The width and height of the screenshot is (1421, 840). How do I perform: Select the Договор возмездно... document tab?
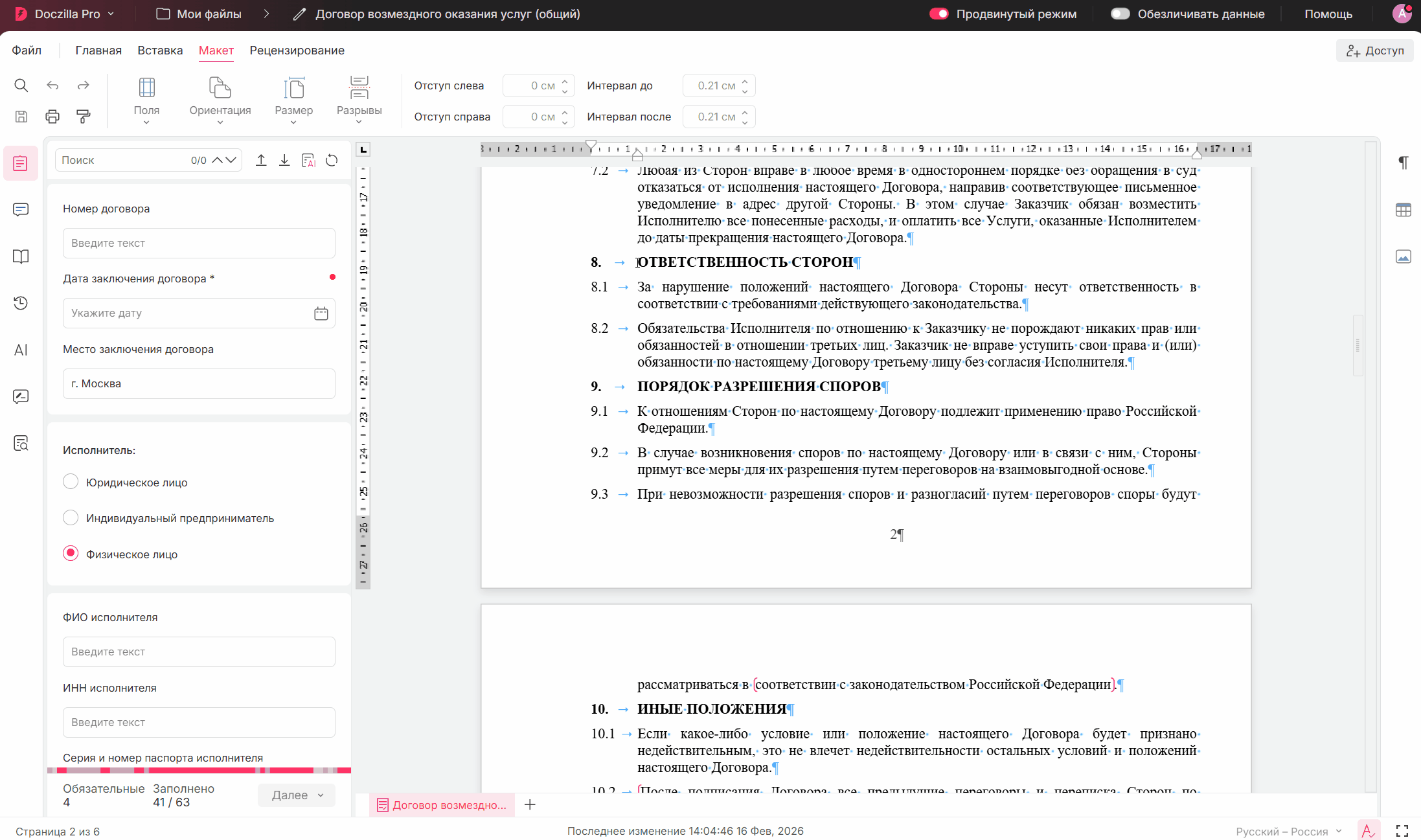(x=442, y=805)
